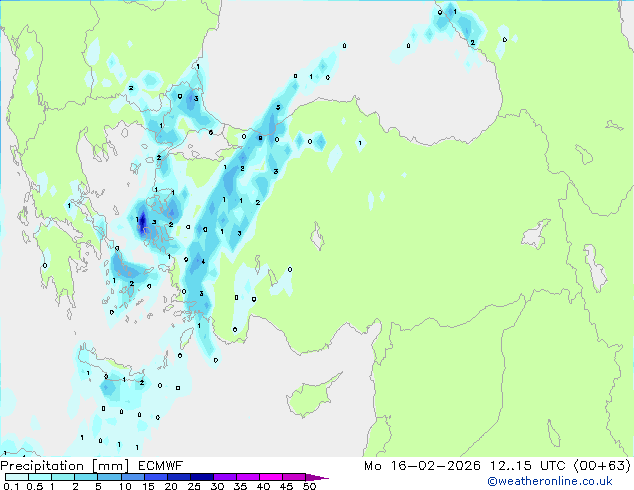Click the 25–30 mm navy legend swatch
Screen dimensions: 634x490
tap(202, 477)
